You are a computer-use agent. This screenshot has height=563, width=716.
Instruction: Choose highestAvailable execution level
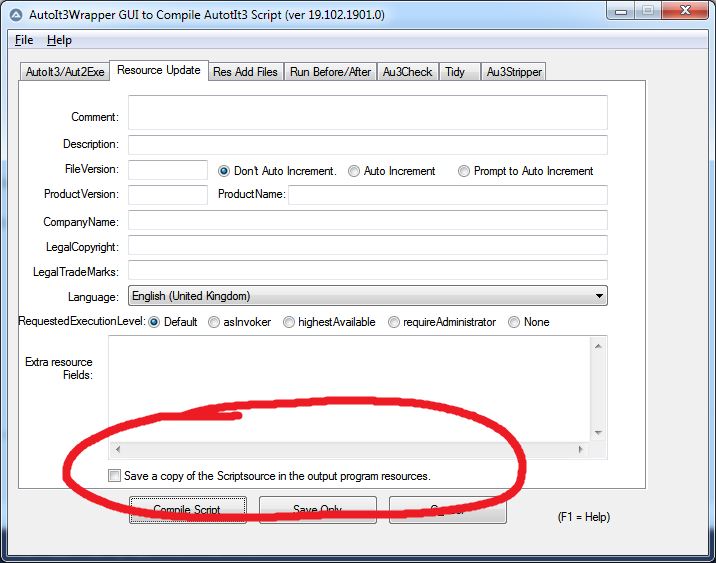coord(289,322)
